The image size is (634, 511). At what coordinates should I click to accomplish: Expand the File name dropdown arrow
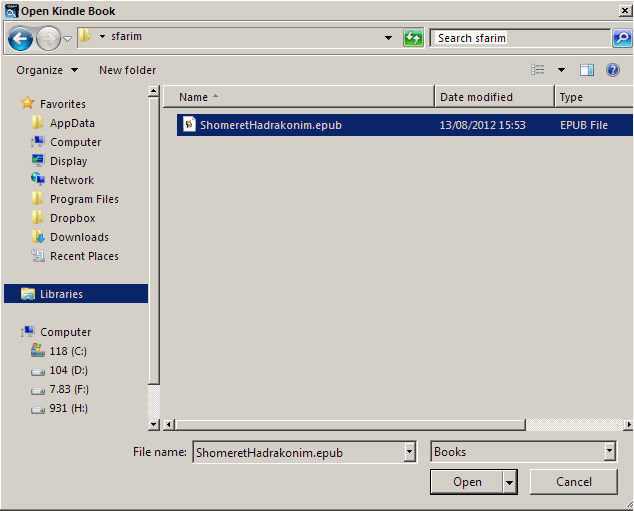409,453
